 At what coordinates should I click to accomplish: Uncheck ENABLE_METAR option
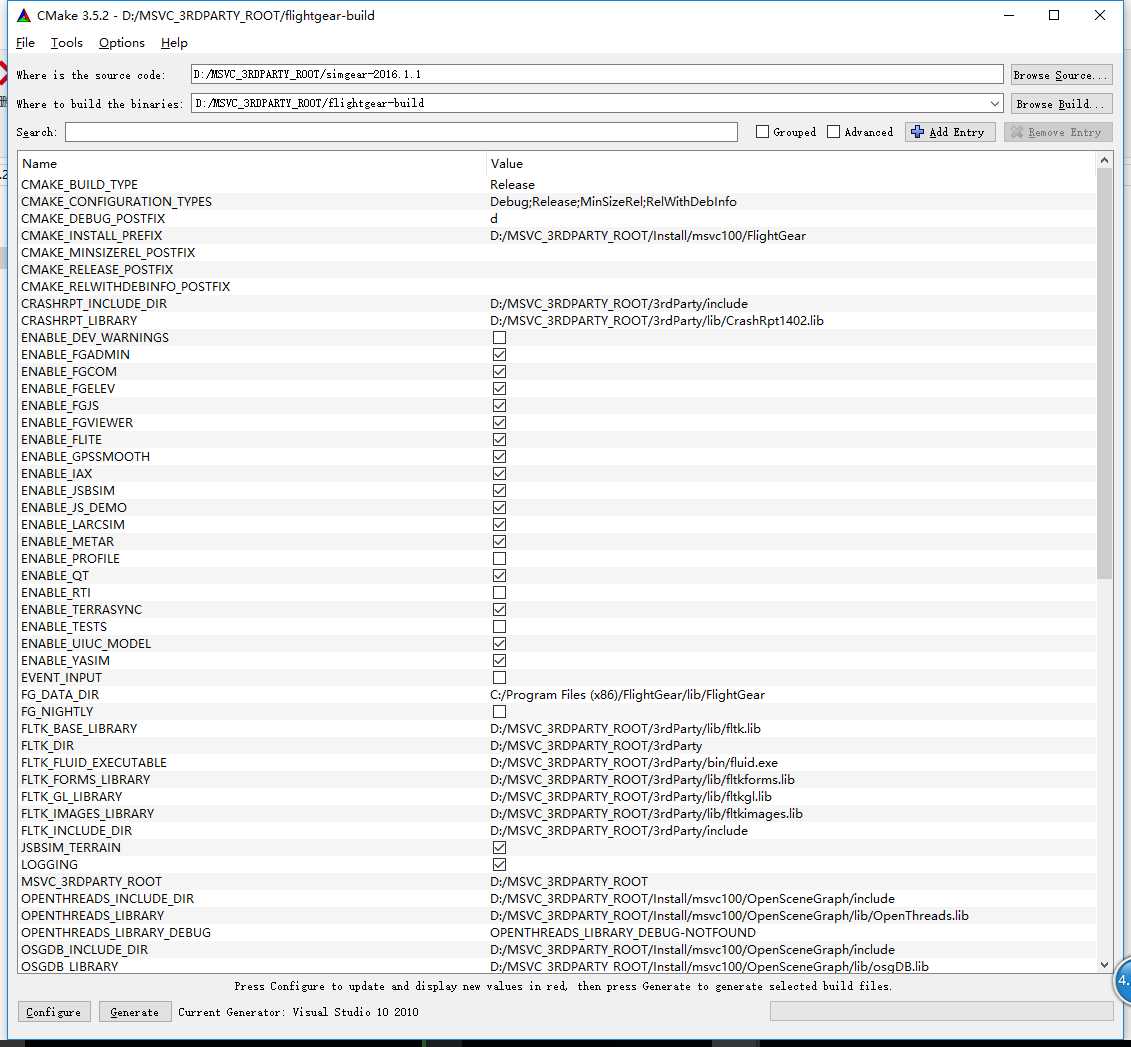(499, 542)
